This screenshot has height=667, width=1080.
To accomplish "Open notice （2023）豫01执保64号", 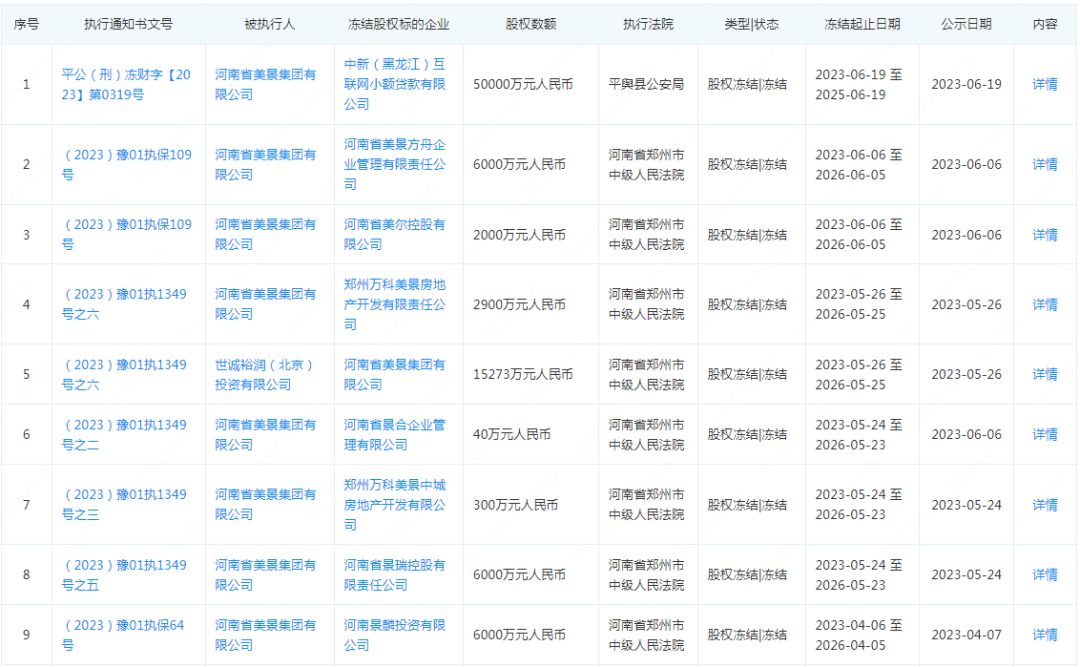I will [x=123, y=635].
